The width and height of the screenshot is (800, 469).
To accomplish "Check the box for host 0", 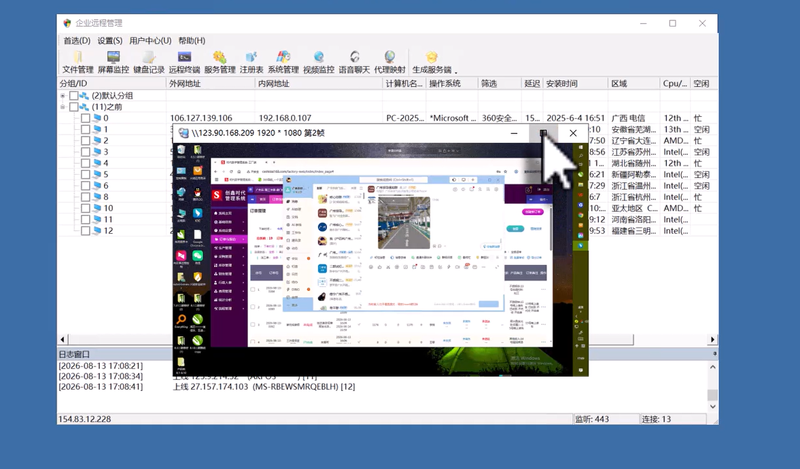I will coord(85,118).
